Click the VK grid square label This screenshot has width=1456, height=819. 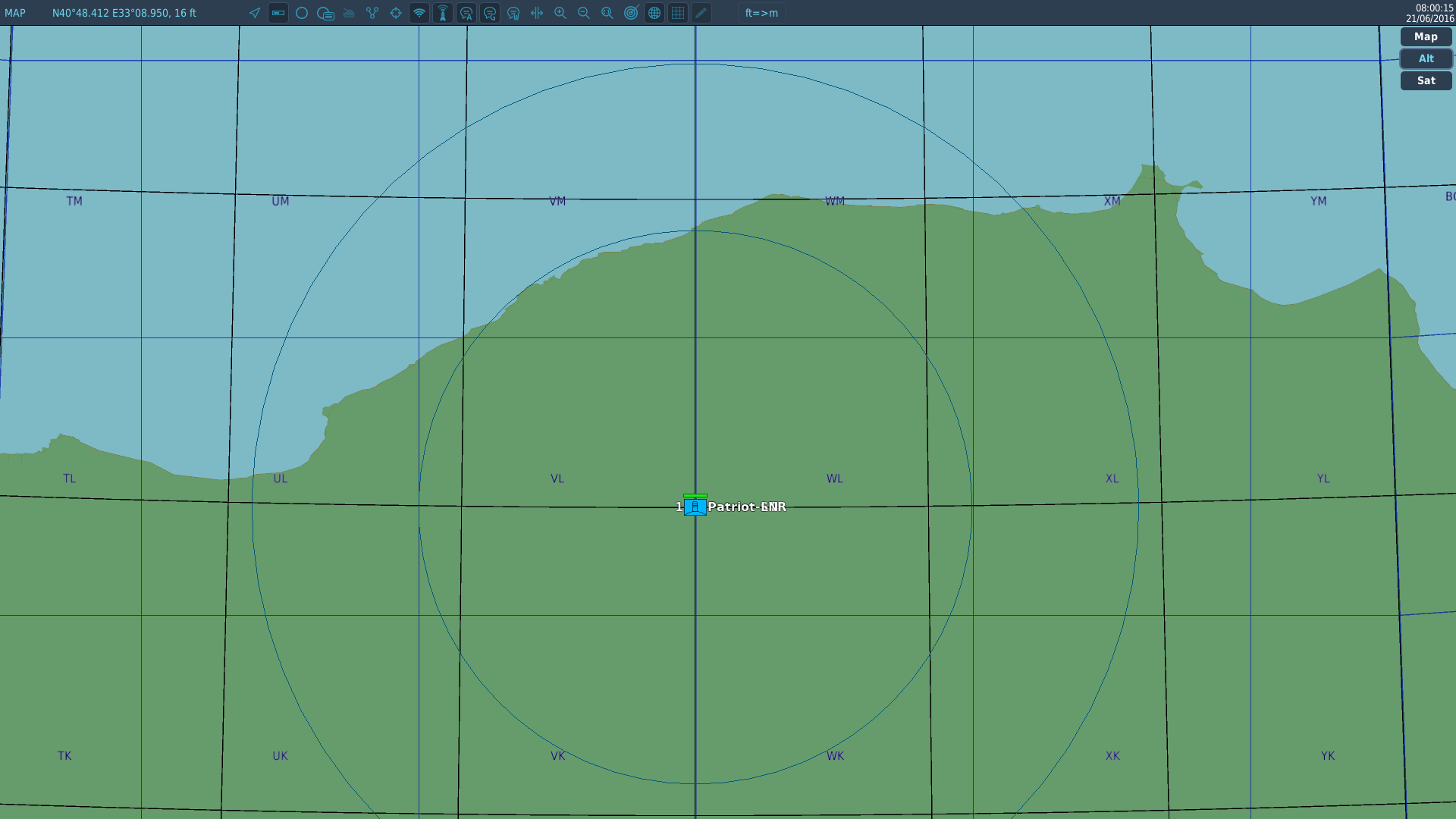click(558, 756)
